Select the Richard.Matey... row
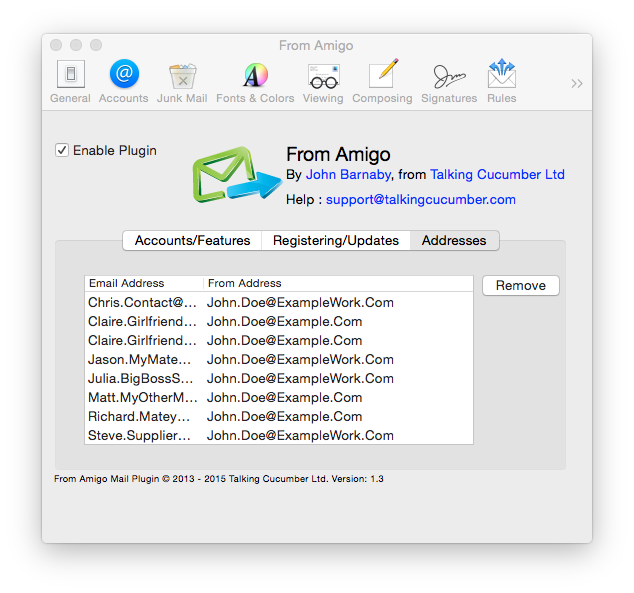634x593 pixels. 279,416
